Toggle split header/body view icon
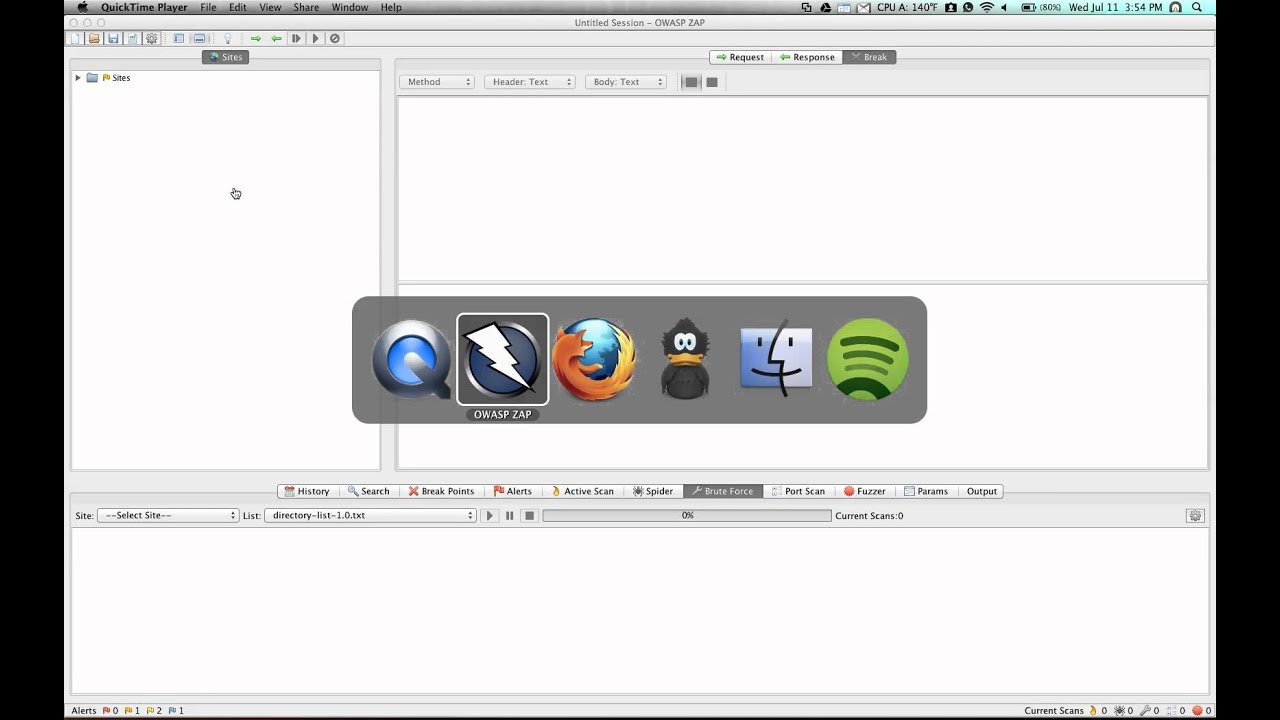Image resolution: width=1280 pixels, height=720 pixels. click(x=712, y=82)
